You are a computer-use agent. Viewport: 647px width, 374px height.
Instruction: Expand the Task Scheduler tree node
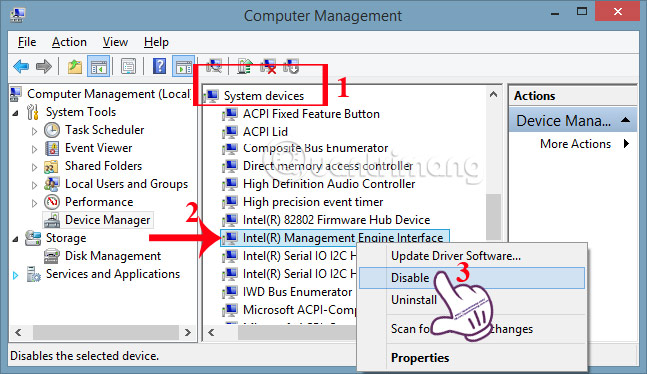(34, 131)
